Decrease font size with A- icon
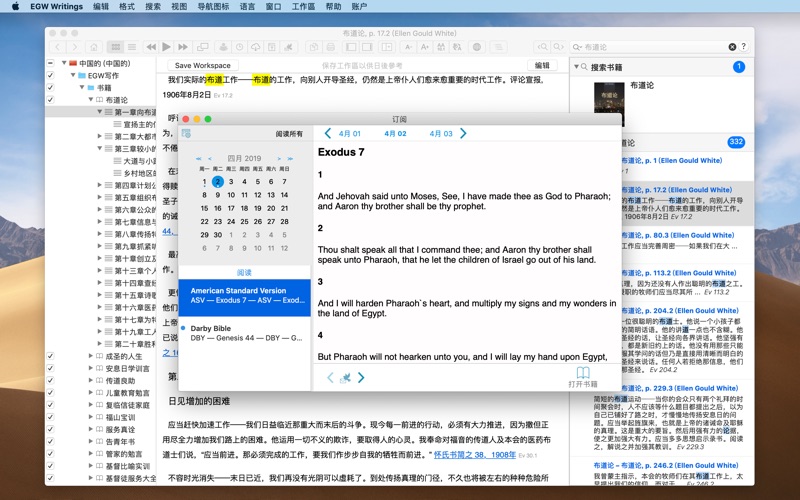 (x=408, y=47)
